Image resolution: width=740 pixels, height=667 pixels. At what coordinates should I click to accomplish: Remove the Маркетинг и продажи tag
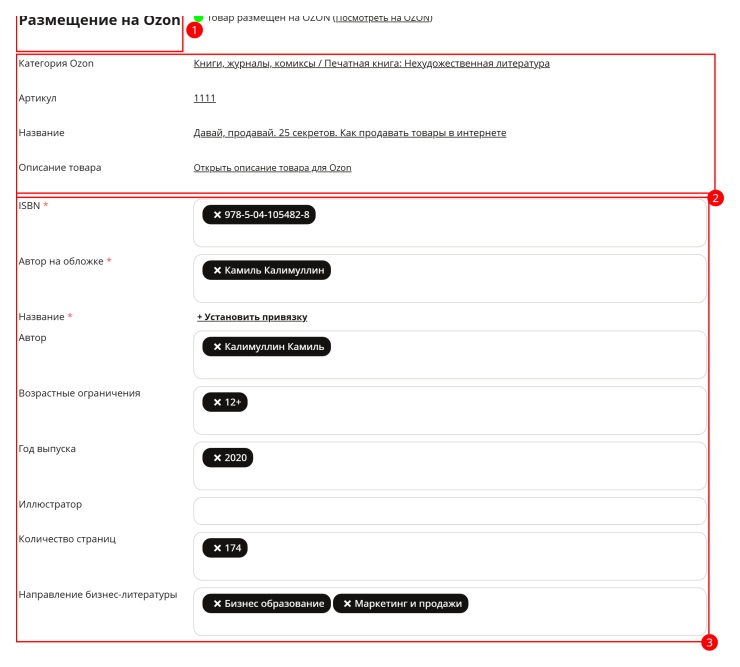pos(347,604)
